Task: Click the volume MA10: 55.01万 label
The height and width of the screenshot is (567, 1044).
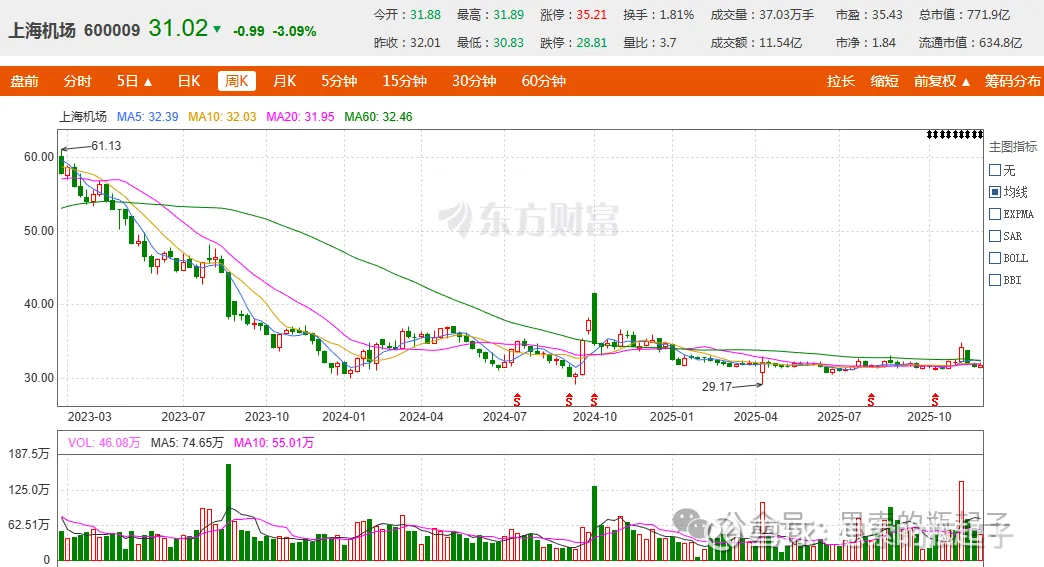Action: pos(274,443)
